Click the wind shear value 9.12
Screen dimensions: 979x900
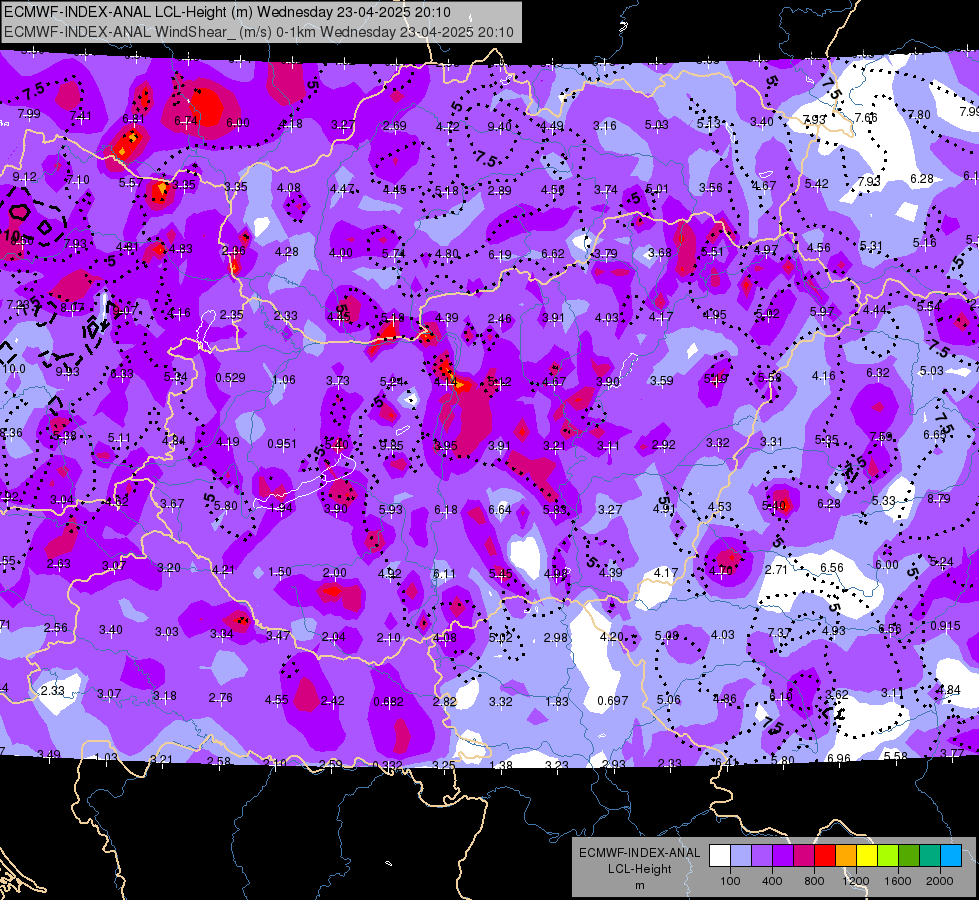[x=24, y=177]
